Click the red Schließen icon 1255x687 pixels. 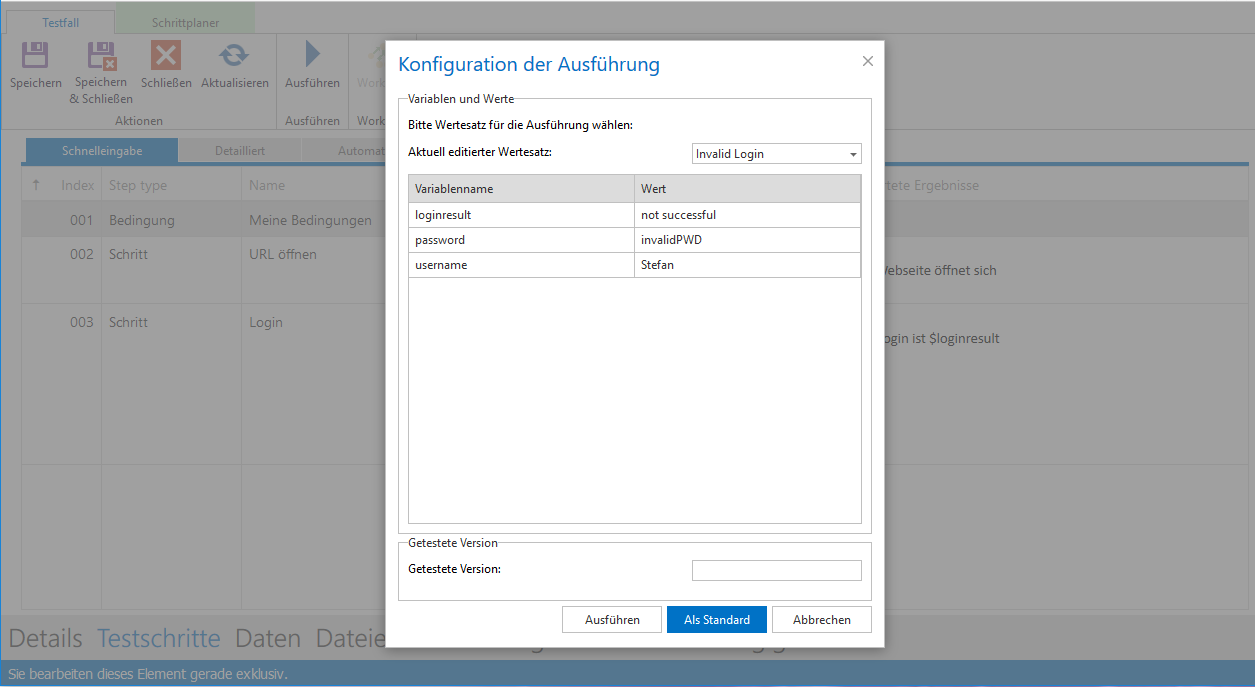(x=166, y=56)
